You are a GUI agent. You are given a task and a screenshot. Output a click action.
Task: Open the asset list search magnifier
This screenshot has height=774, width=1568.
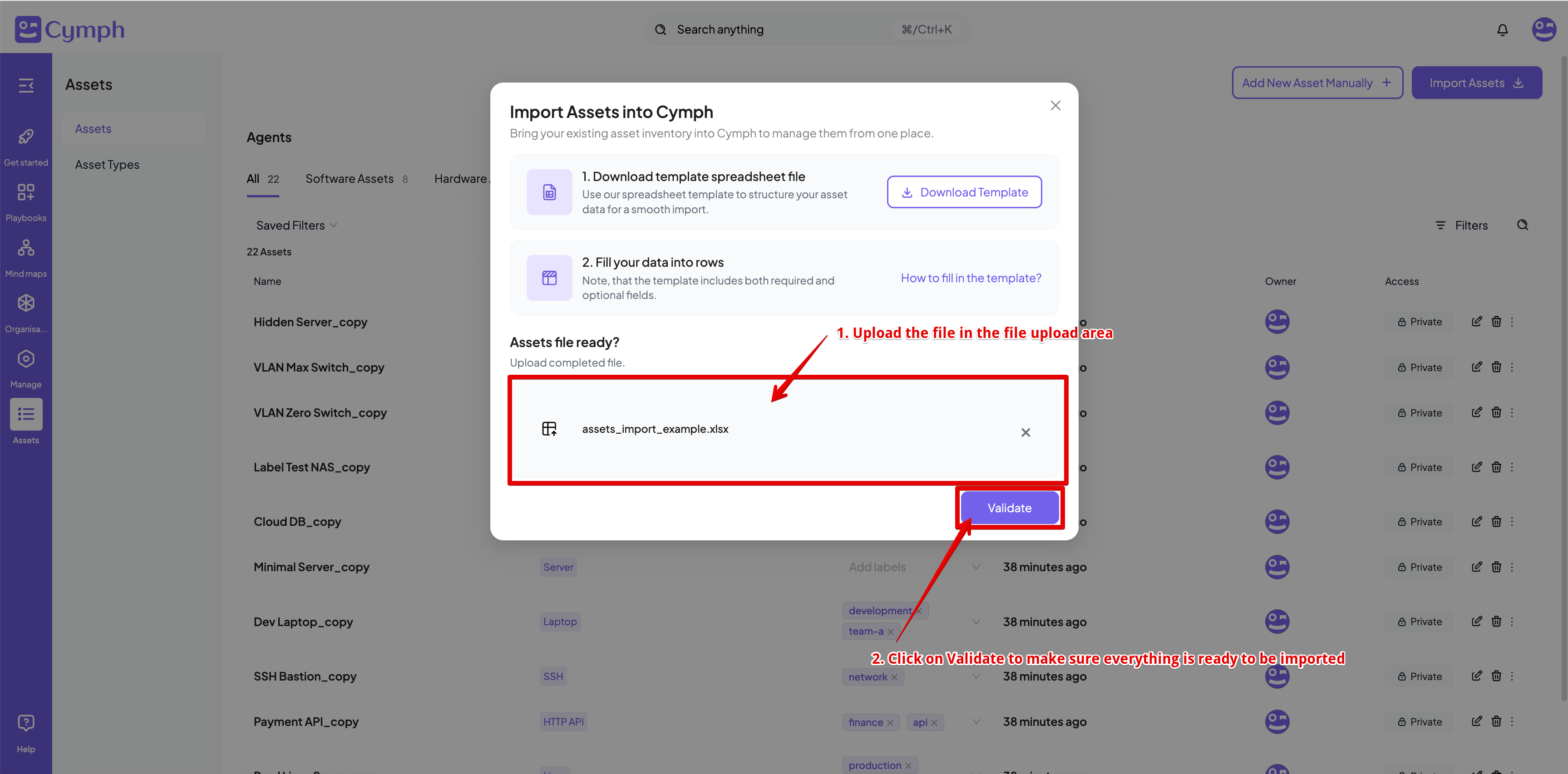tap(1523, 225)
